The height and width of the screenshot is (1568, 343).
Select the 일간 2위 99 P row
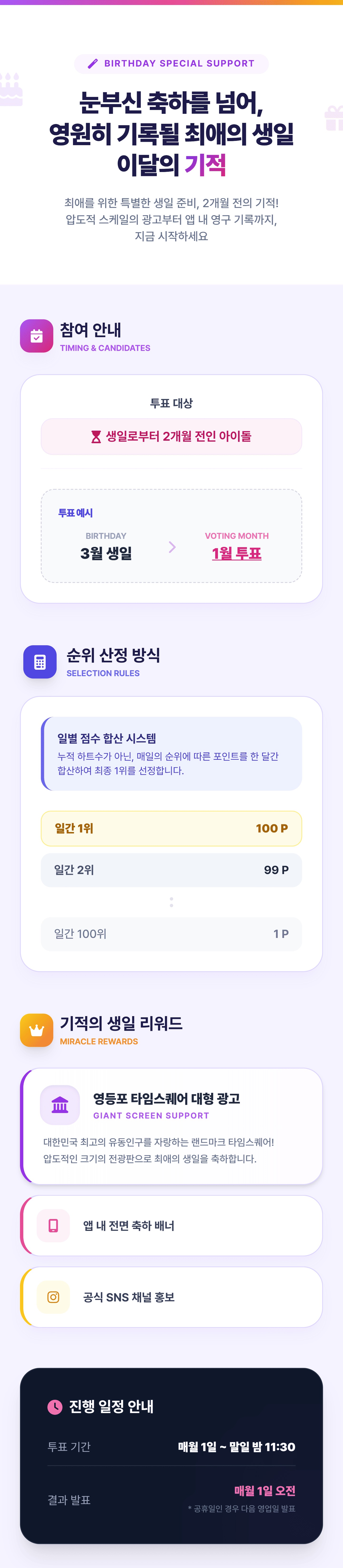pos(171,870)
